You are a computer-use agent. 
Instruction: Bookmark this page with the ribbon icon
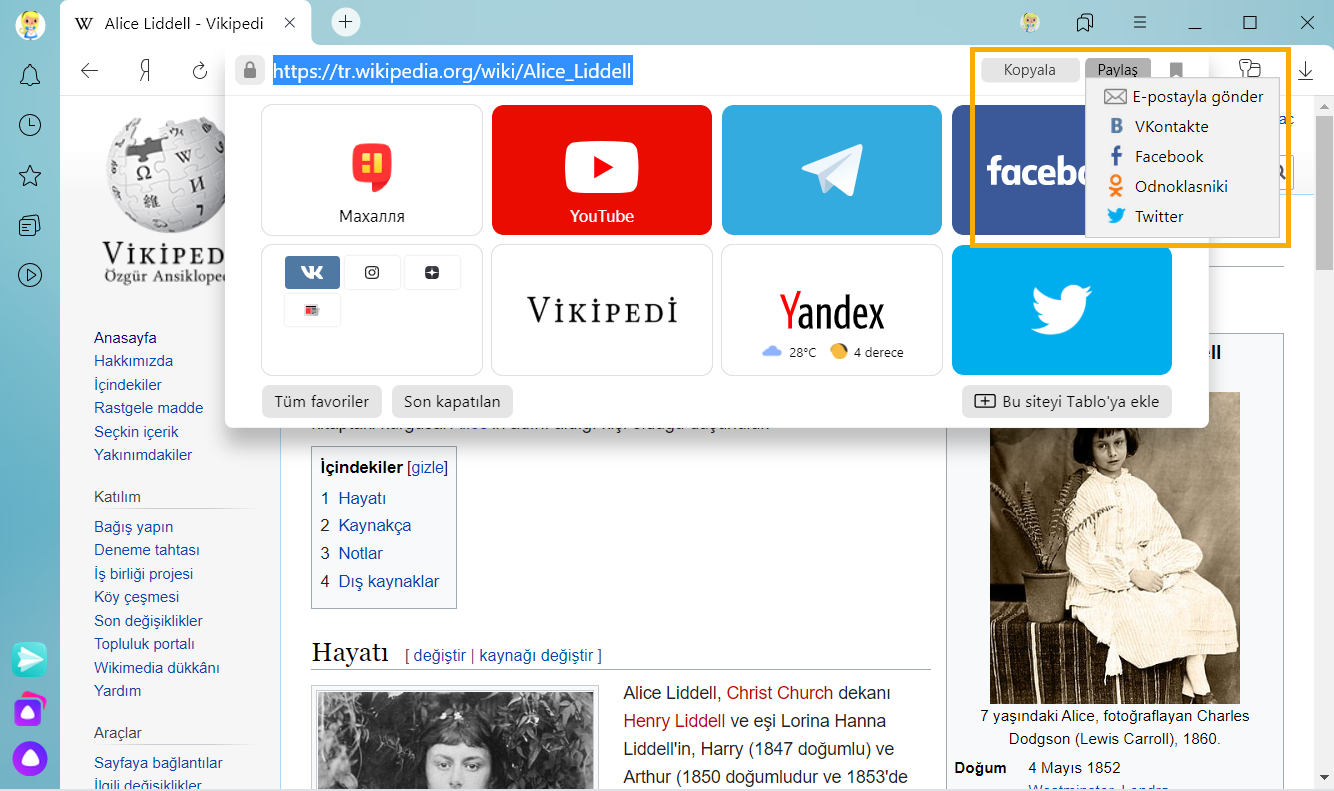(1176, 70)
